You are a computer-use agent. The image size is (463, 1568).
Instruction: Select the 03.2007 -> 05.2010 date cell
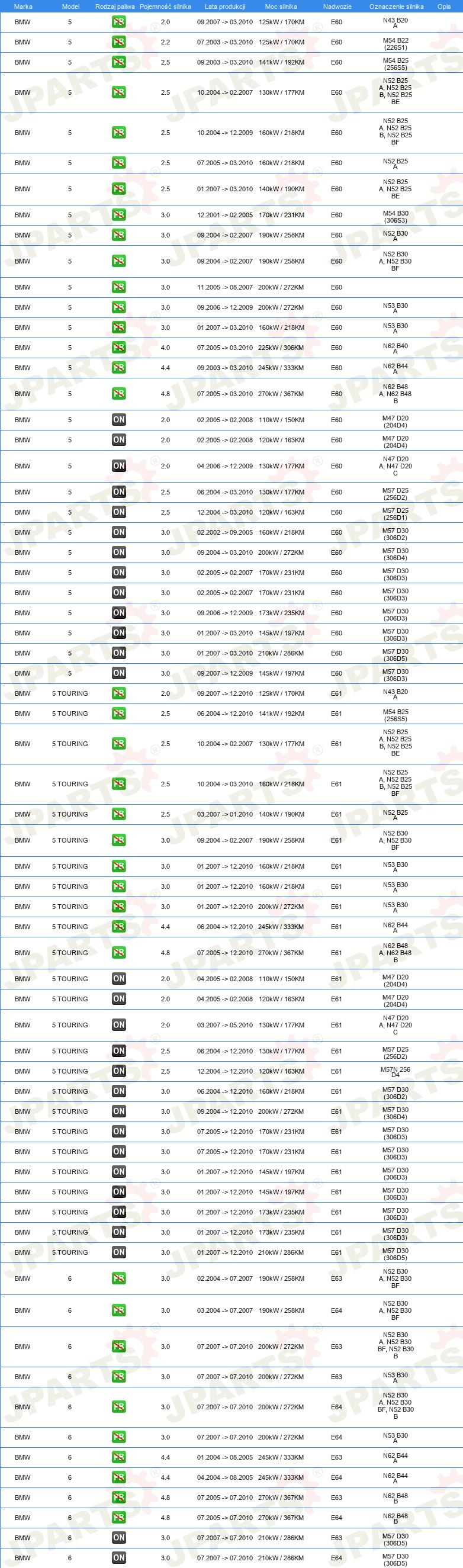[225, 1026]
